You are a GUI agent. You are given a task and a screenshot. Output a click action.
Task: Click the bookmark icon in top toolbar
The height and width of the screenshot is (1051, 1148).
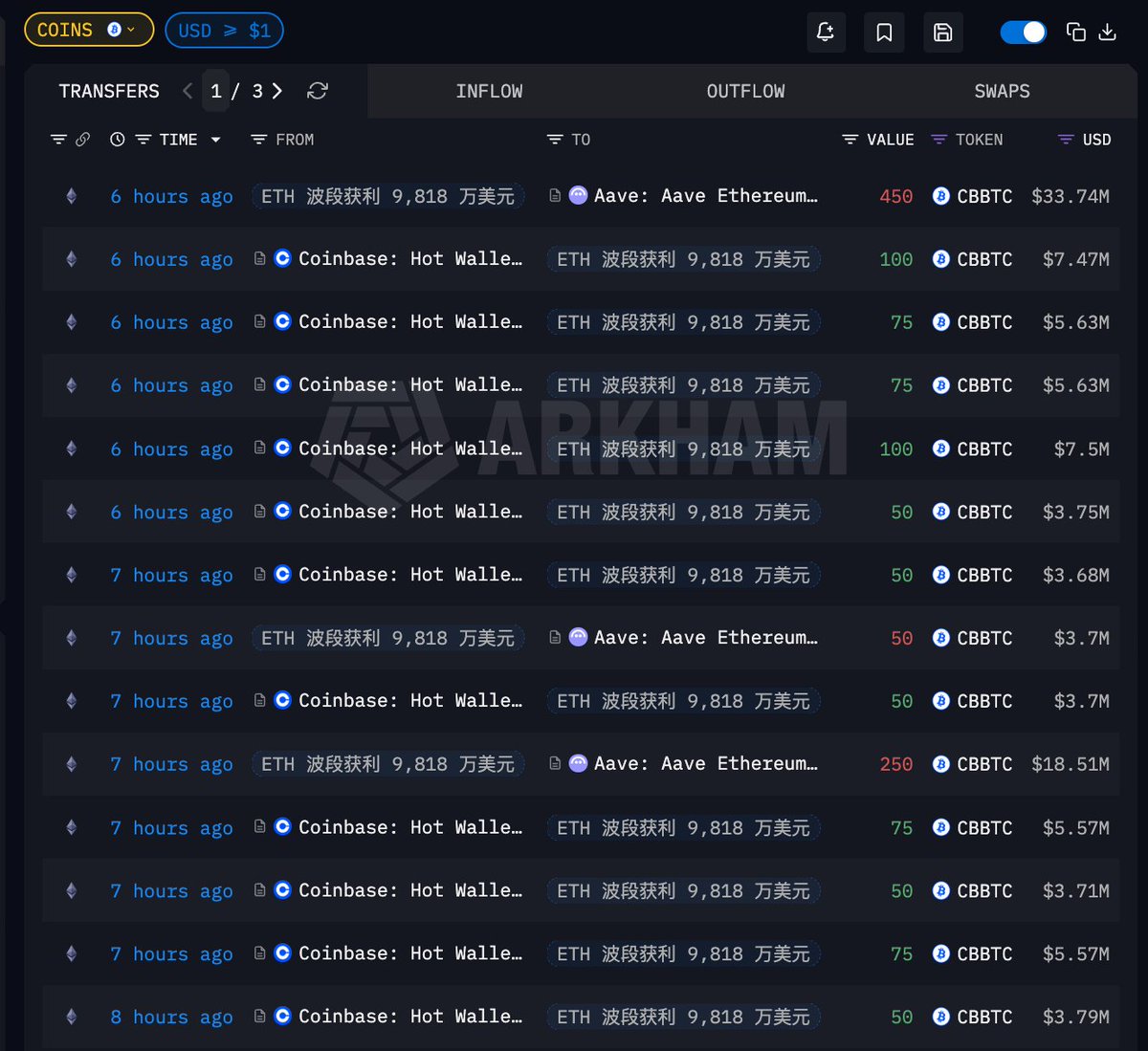click(x=884, y=33)
